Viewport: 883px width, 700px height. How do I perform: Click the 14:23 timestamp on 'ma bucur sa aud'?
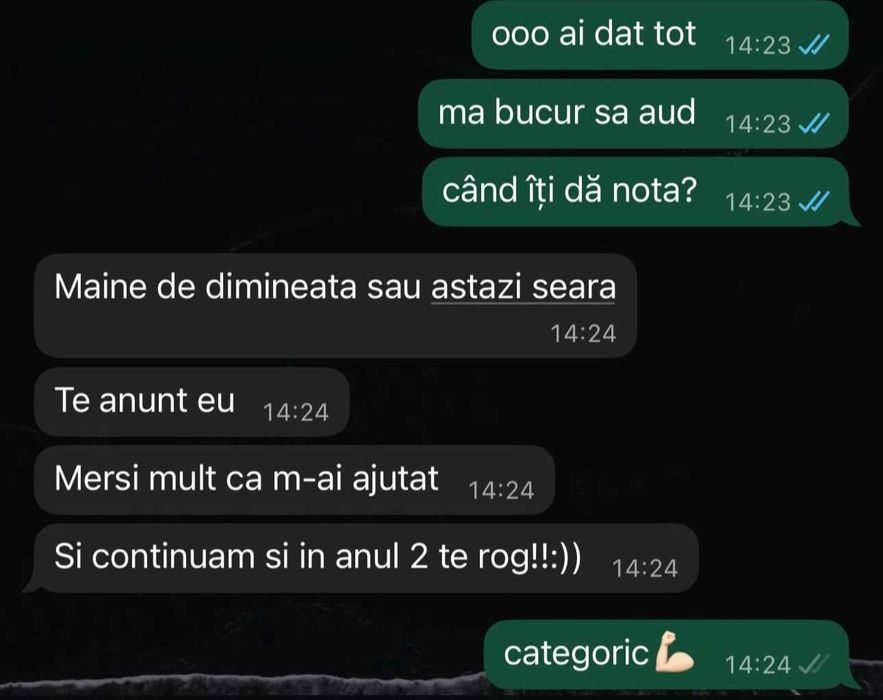pyautogui.click(x=758, y=124)
